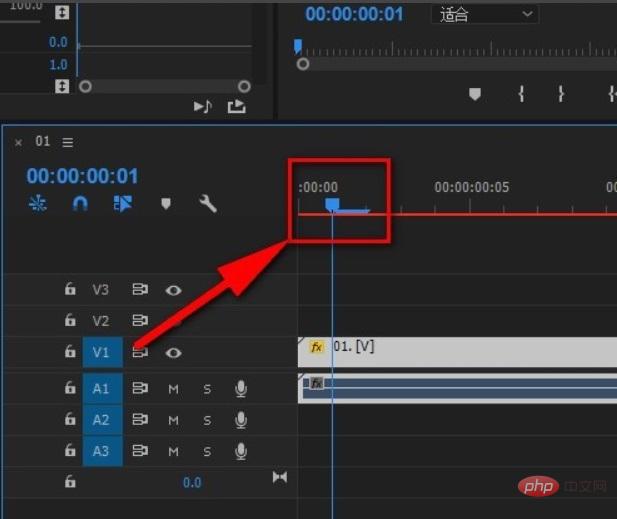Hide the V3 track output eye
Screen dimensions: 617x519
(174, 290)
